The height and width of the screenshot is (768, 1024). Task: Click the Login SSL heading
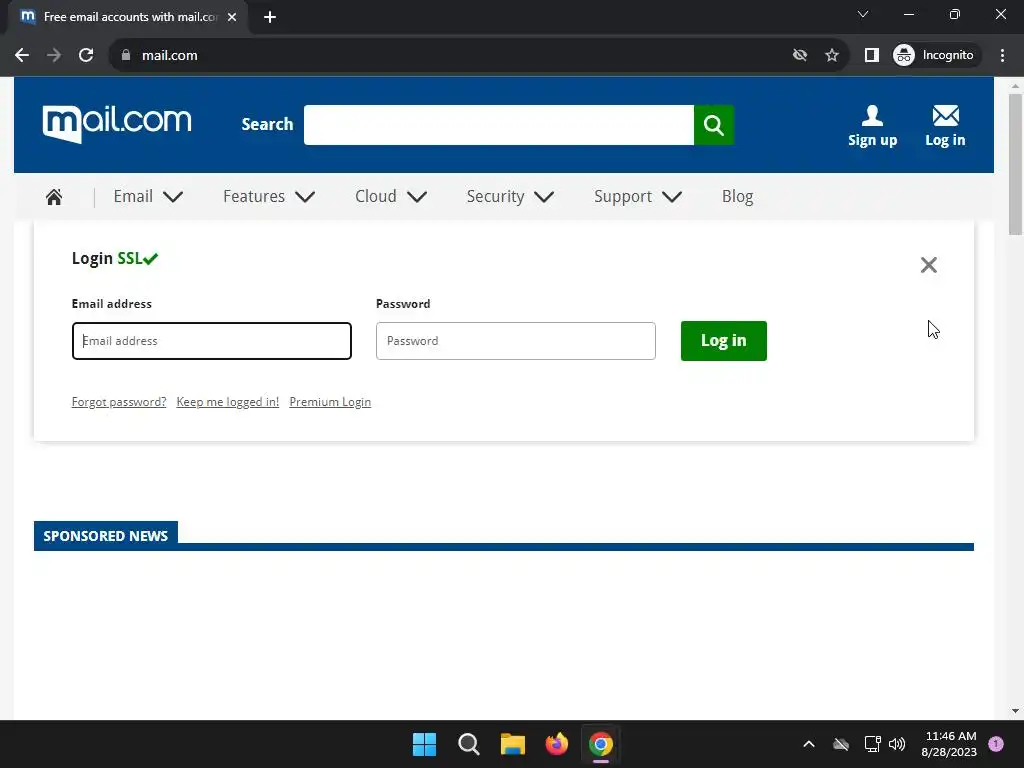(x=115, y=258)
